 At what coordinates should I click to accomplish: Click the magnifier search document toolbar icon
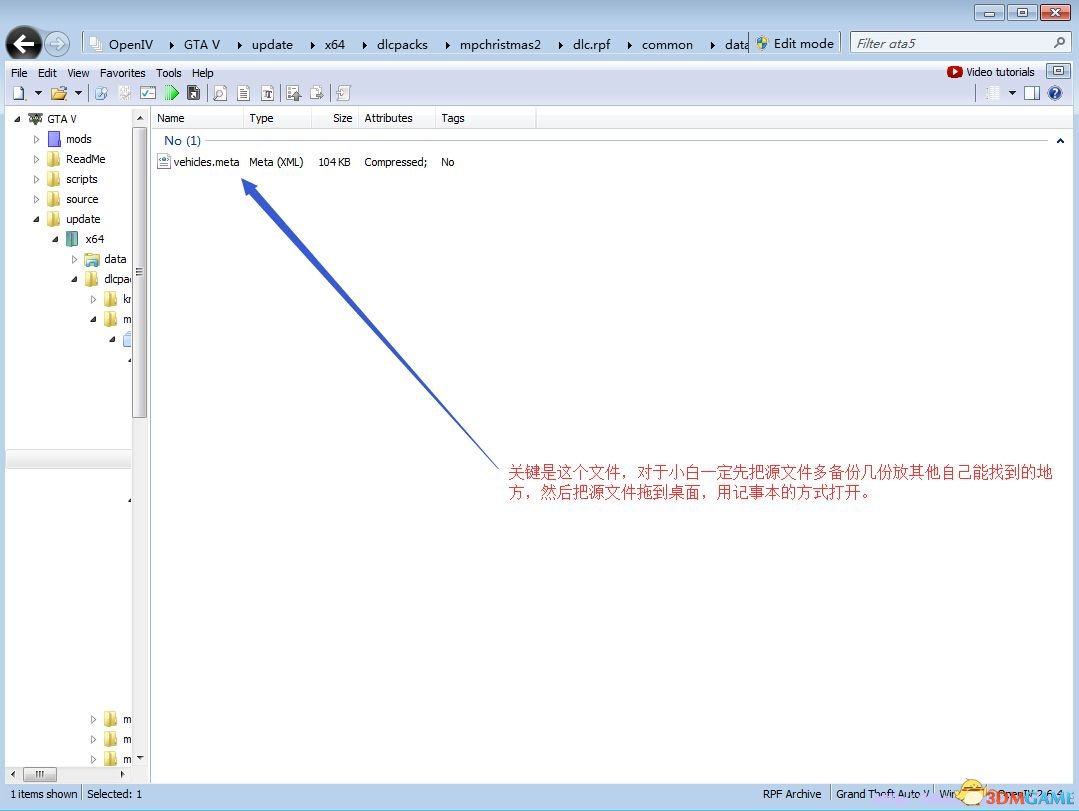coord(220,93)
